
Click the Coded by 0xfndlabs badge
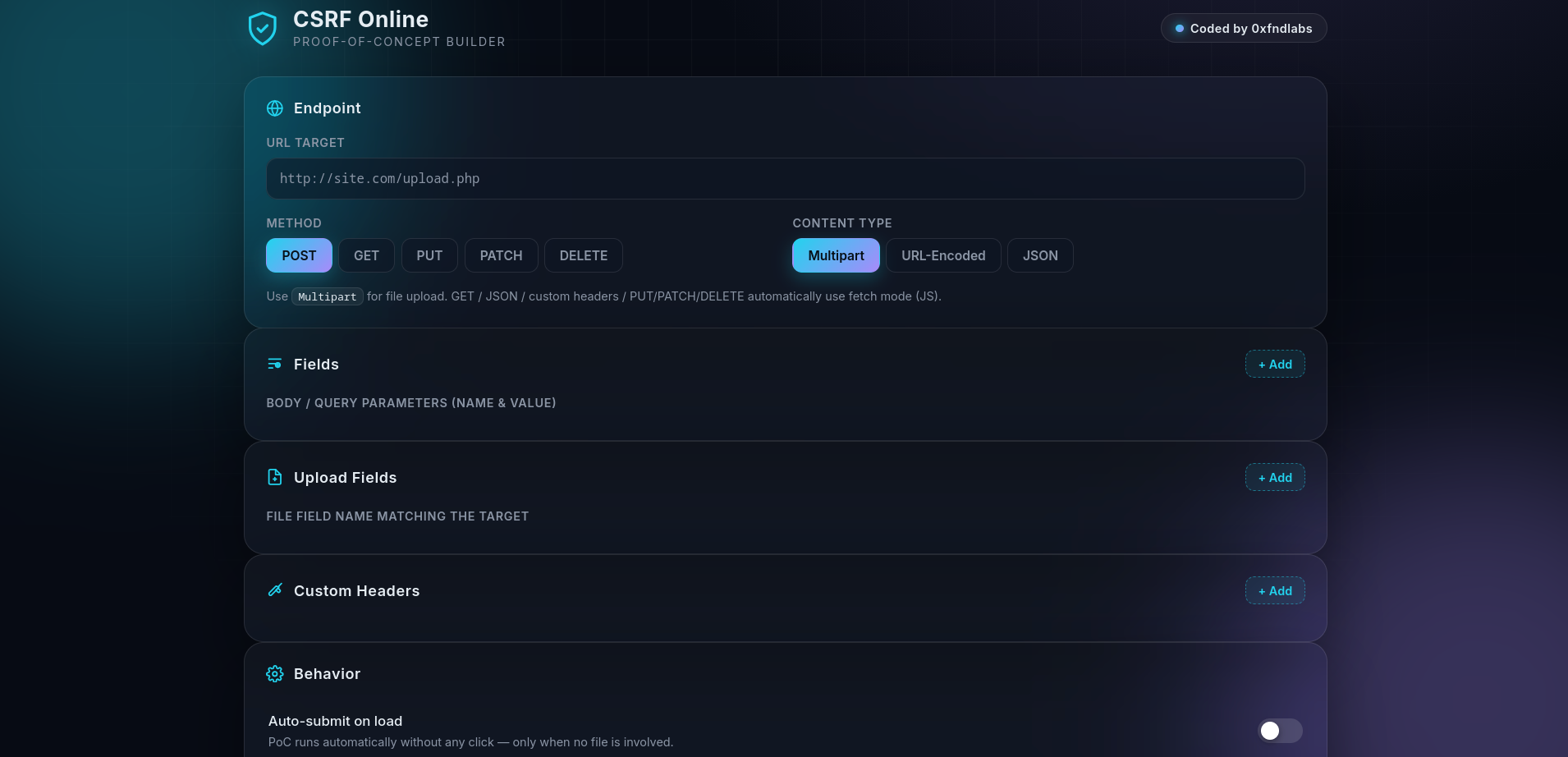click(x=1244, y=29)
